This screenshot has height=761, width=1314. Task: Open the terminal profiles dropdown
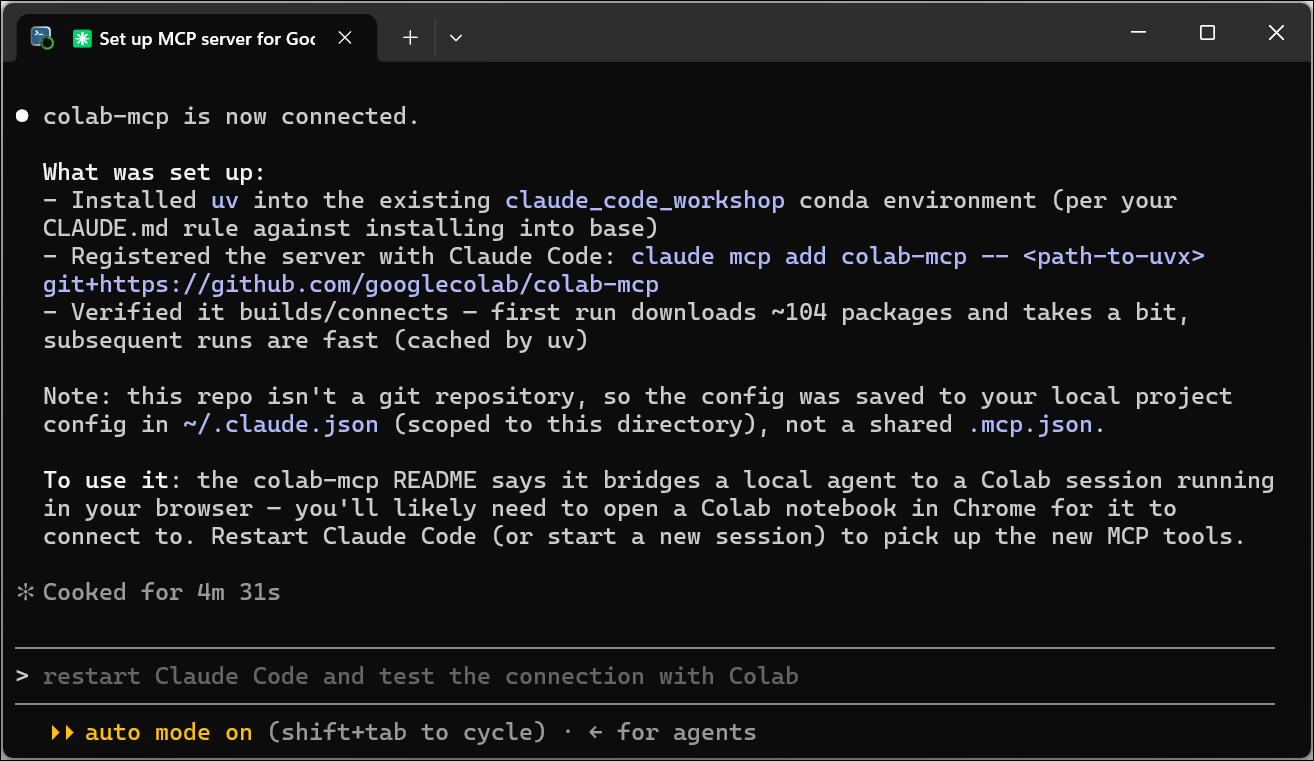tap(456, 38)
